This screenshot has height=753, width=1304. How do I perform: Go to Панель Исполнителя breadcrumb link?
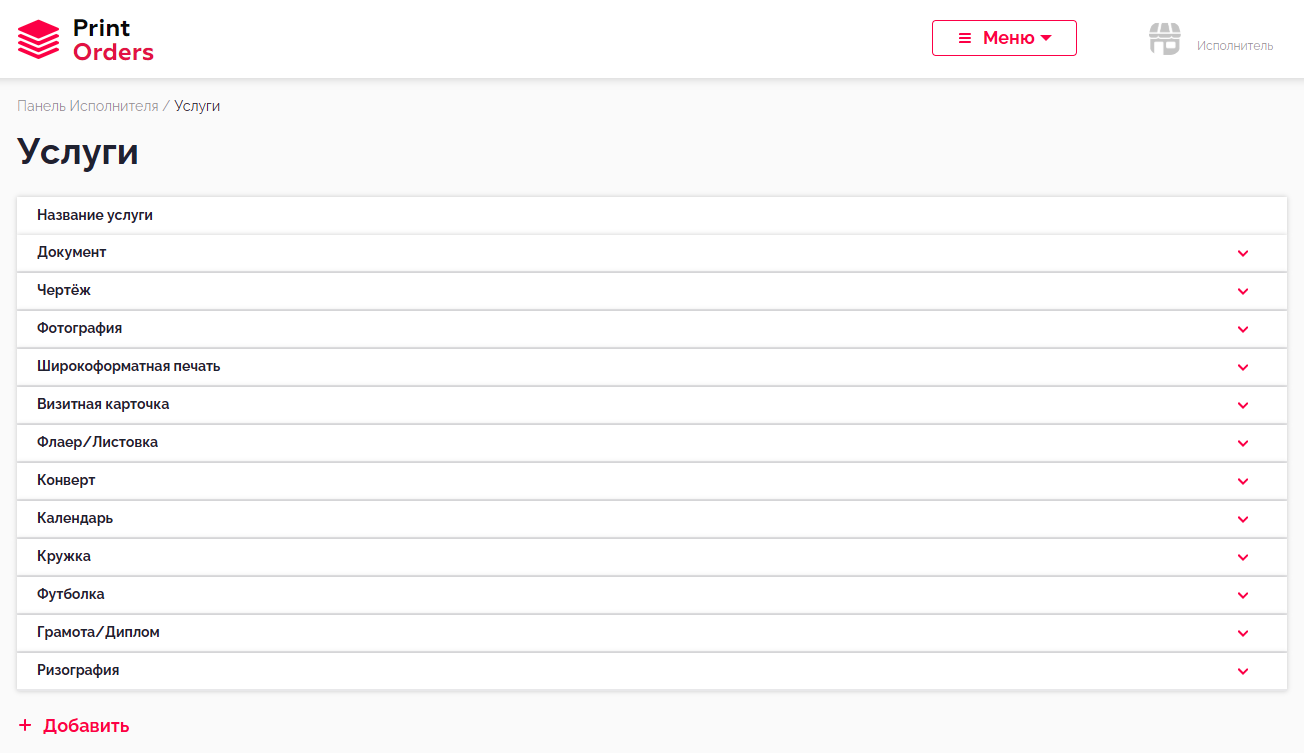click(x=88, y=106)
